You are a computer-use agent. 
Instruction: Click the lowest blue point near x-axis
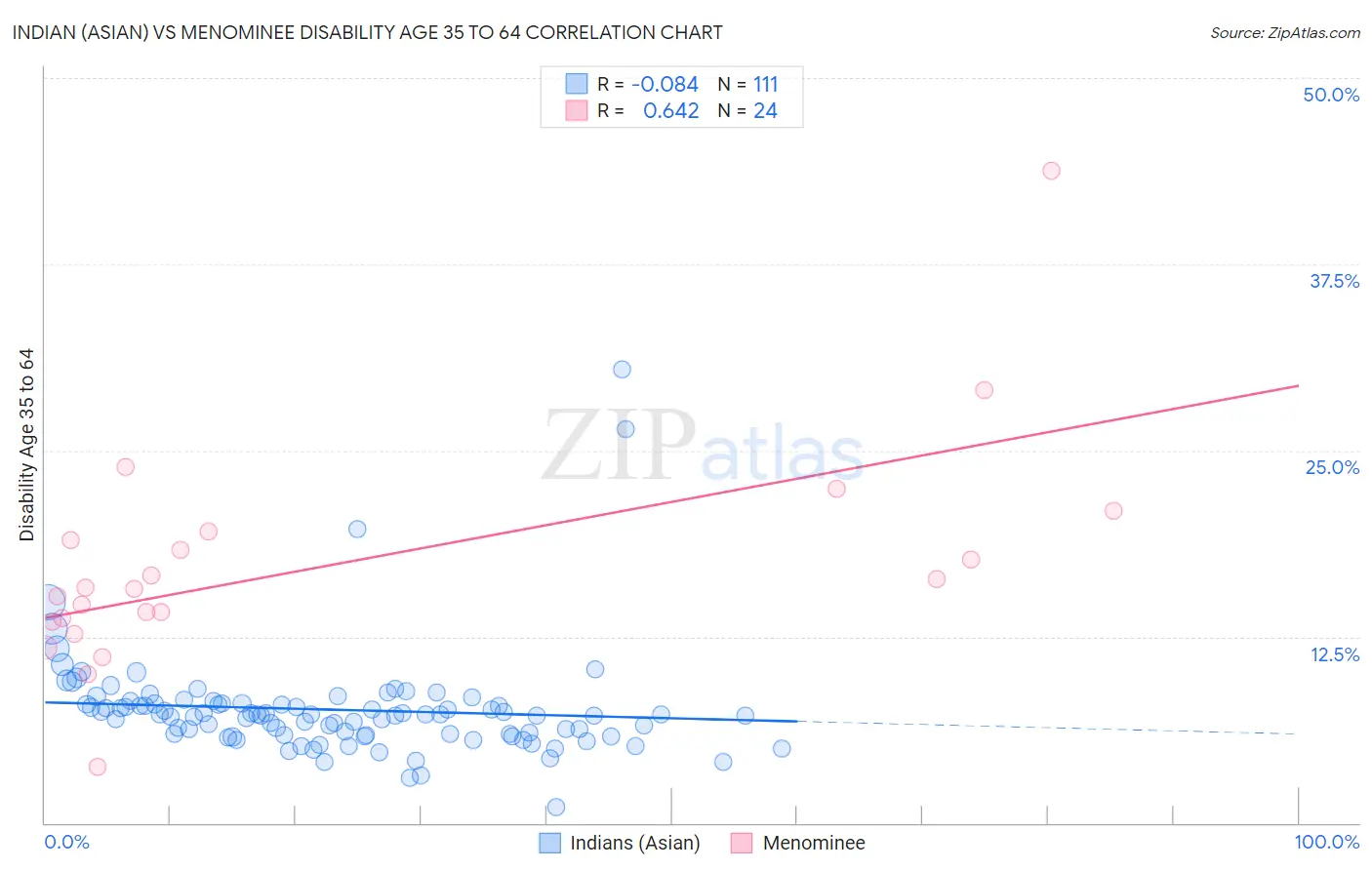coord(556,807)
